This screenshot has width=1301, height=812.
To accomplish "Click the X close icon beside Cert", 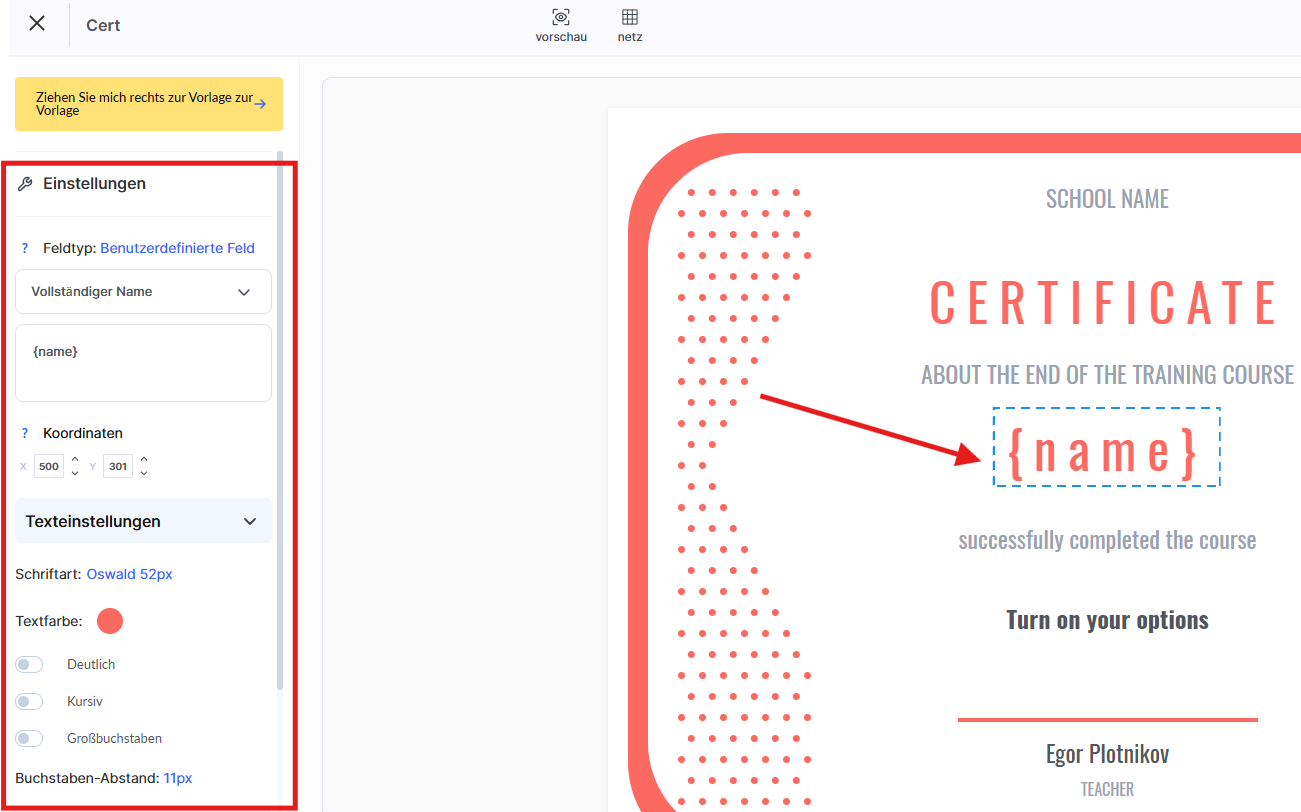I will [x=37, y=24].
